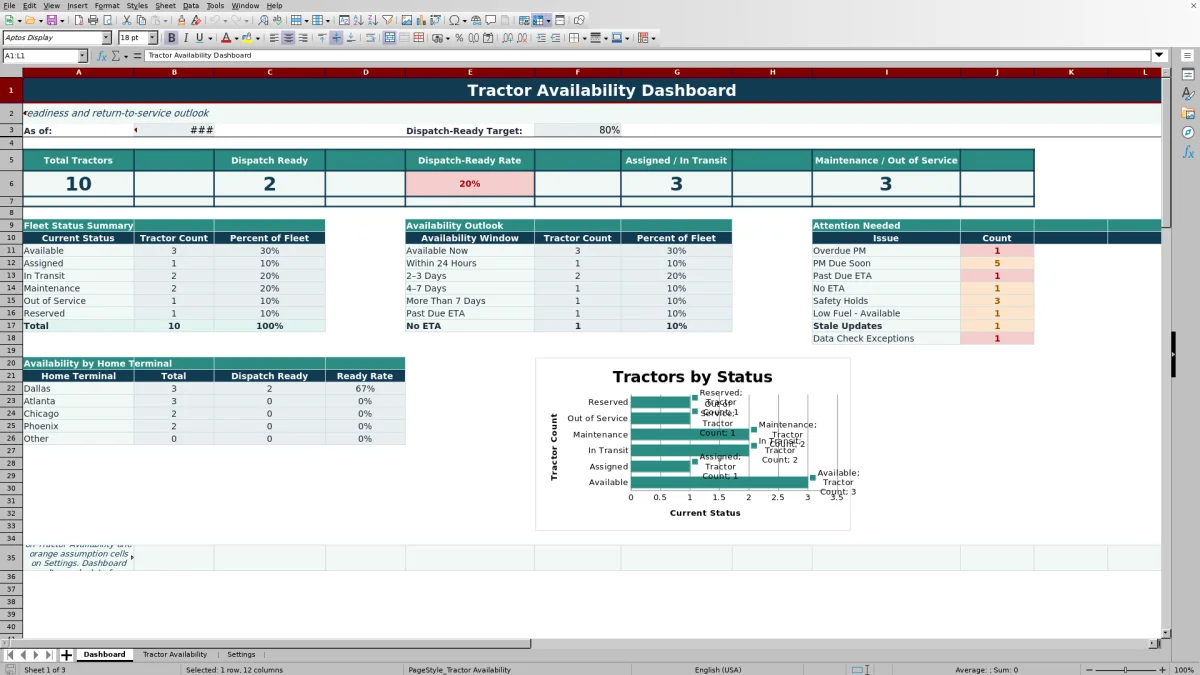Image resolution: width=1200 pixels, height=675 pixels.
Task: Toggle Center Vertically alignment
Action: pos(336,38)
